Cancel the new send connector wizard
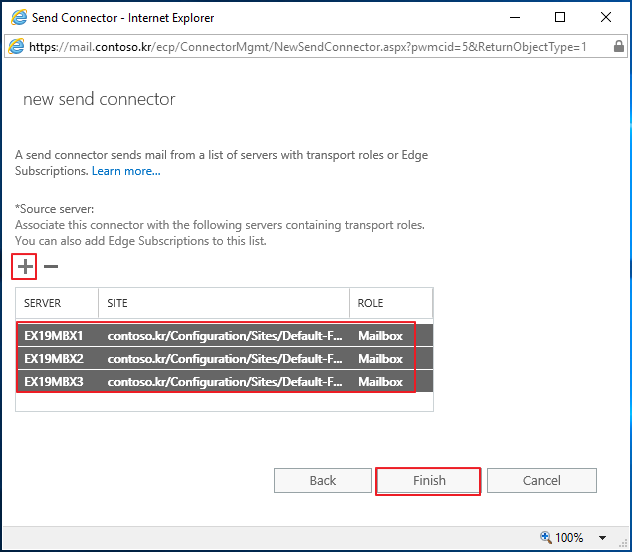This screenshot has width=632, height=552. pyautogui.click(x=542, y=480)
